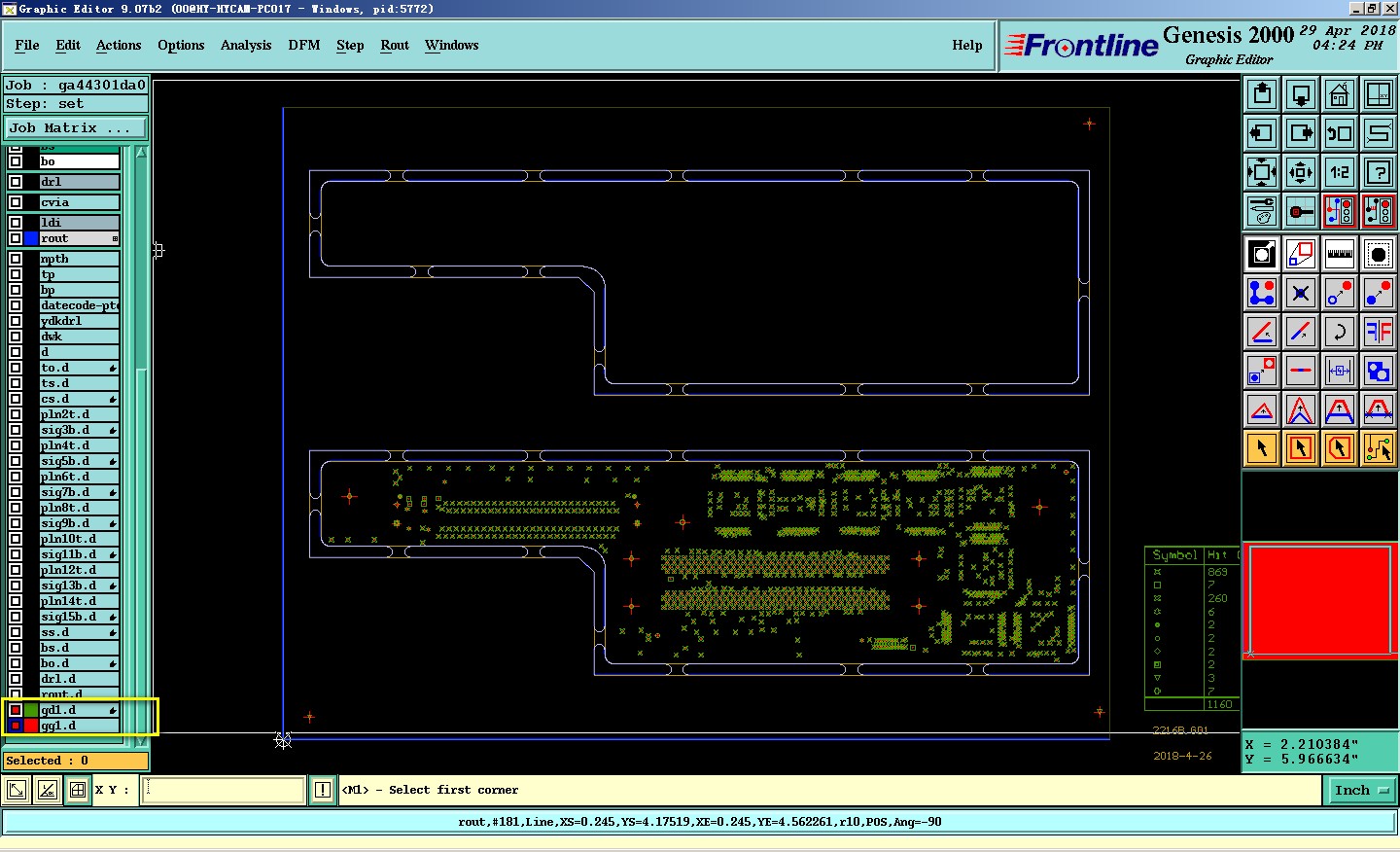Viewport: 1400px width, 852px height.
Task: Toggle display checkbox for ydkdrl layer
Action: (16, 321)
